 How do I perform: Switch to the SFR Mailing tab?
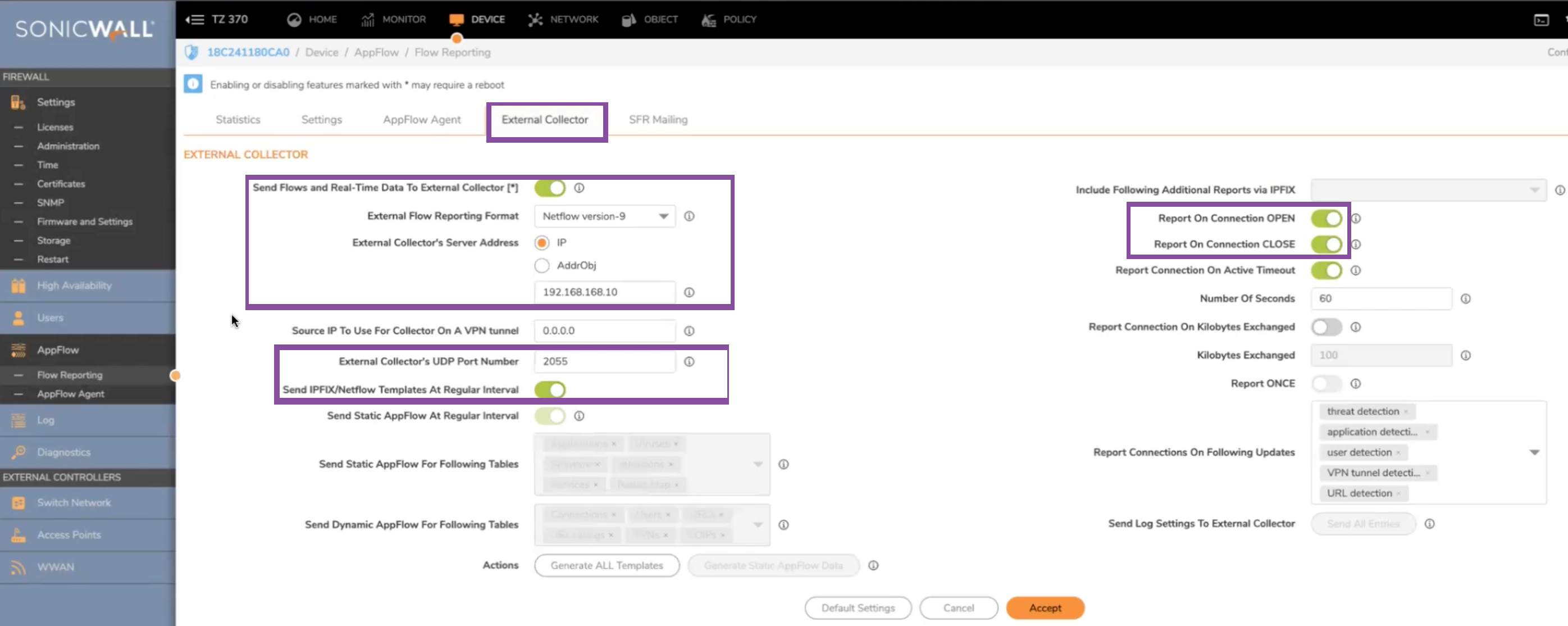658,120
